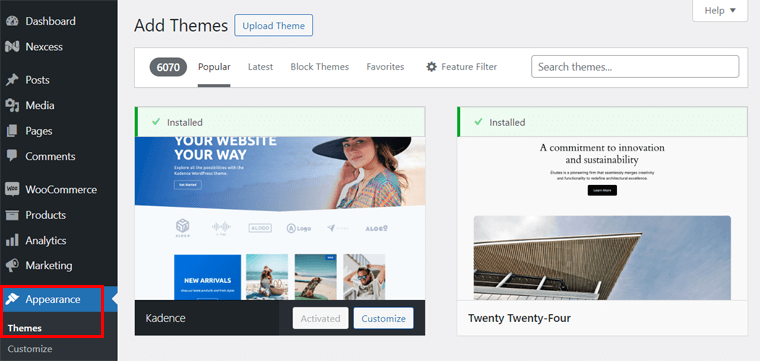Screen dimensions: 760x361
Task: Open Customize link under Appearance menu
Action: tap(30, 349)
